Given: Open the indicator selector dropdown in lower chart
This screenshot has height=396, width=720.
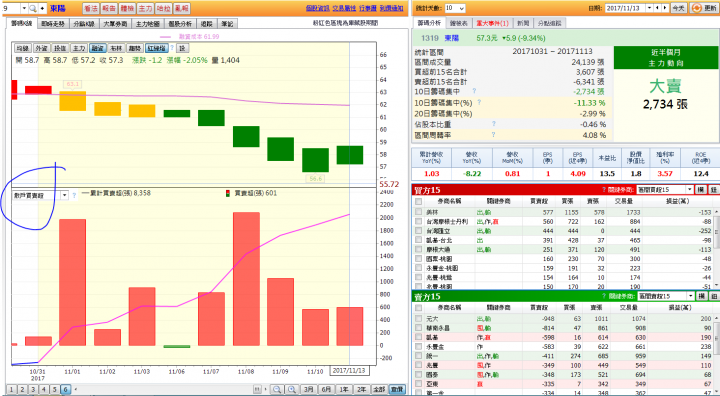Looking at the screenshot, I should [64, 195].
